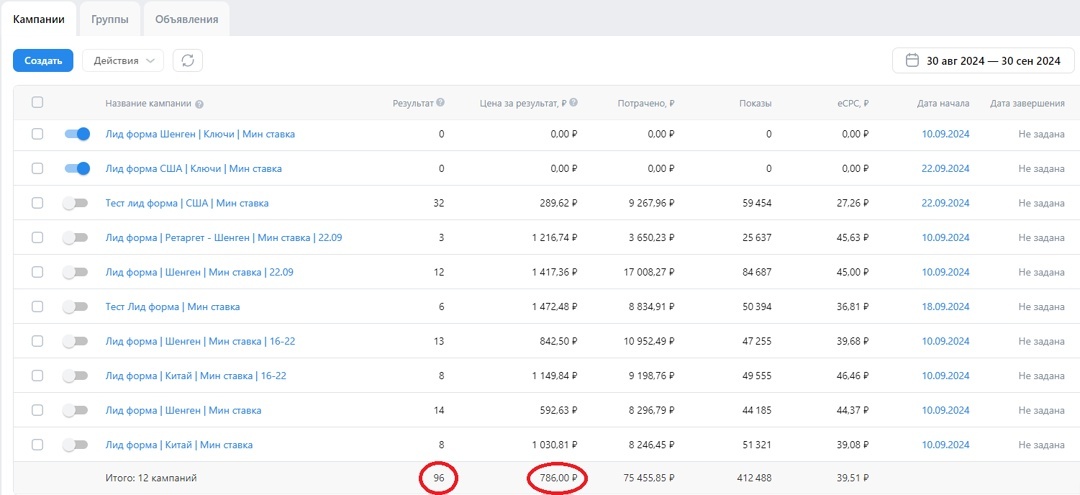Open campaign Лид форма США | Ключи | Мин ставка
1080x495 pixels.
pyautogui.click(x=194, y=169)
